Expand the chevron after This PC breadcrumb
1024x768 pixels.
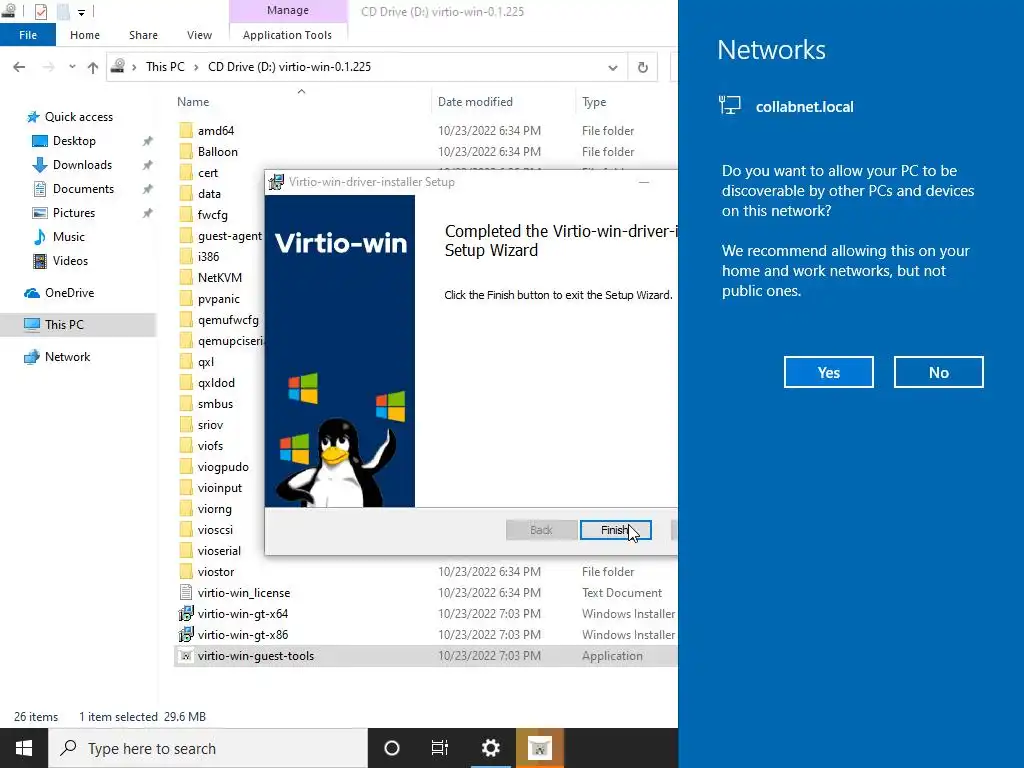pyautogui.click(x=195, y=67)
